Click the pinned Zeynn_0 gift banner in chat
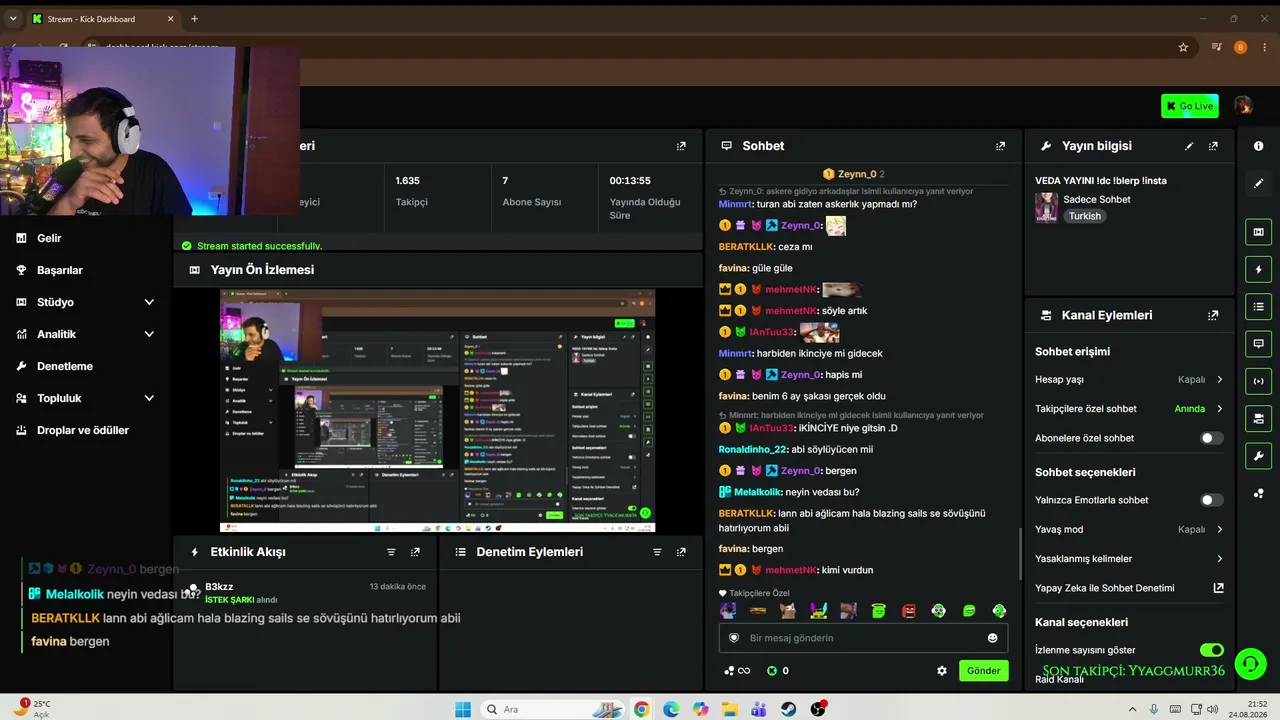The width and height of the screenshot is (1280, 720). point(854,174)
